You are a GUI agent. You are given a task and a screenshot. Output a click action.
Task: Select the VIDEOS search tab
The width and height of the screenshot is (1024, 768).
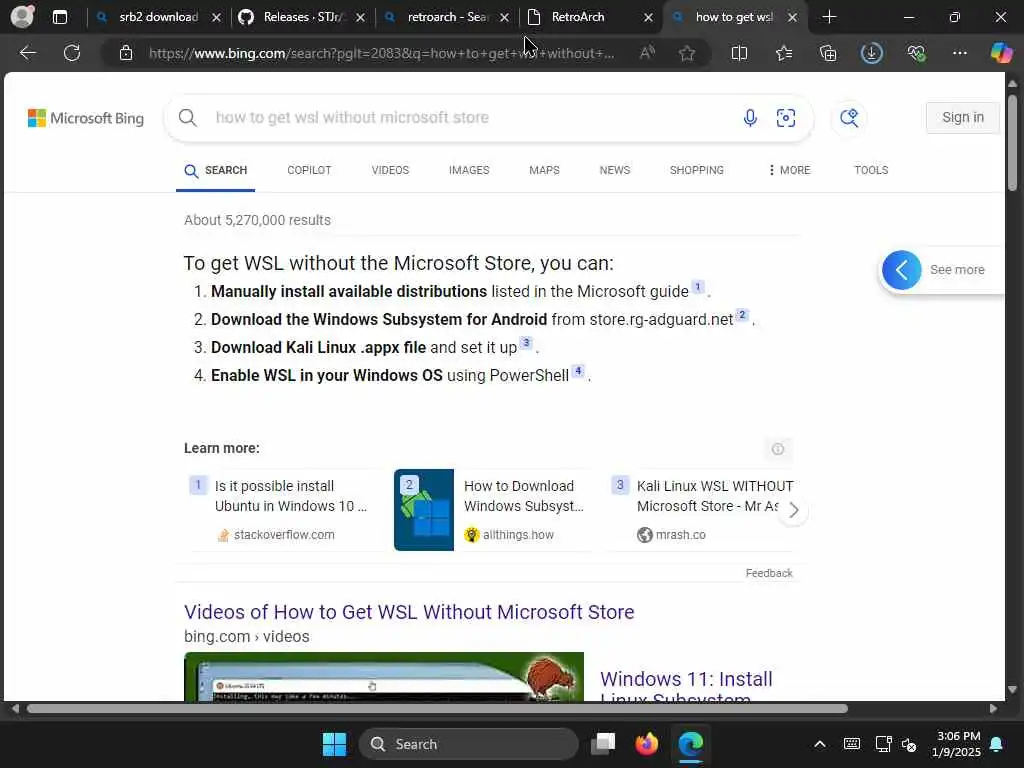[390, 170]
